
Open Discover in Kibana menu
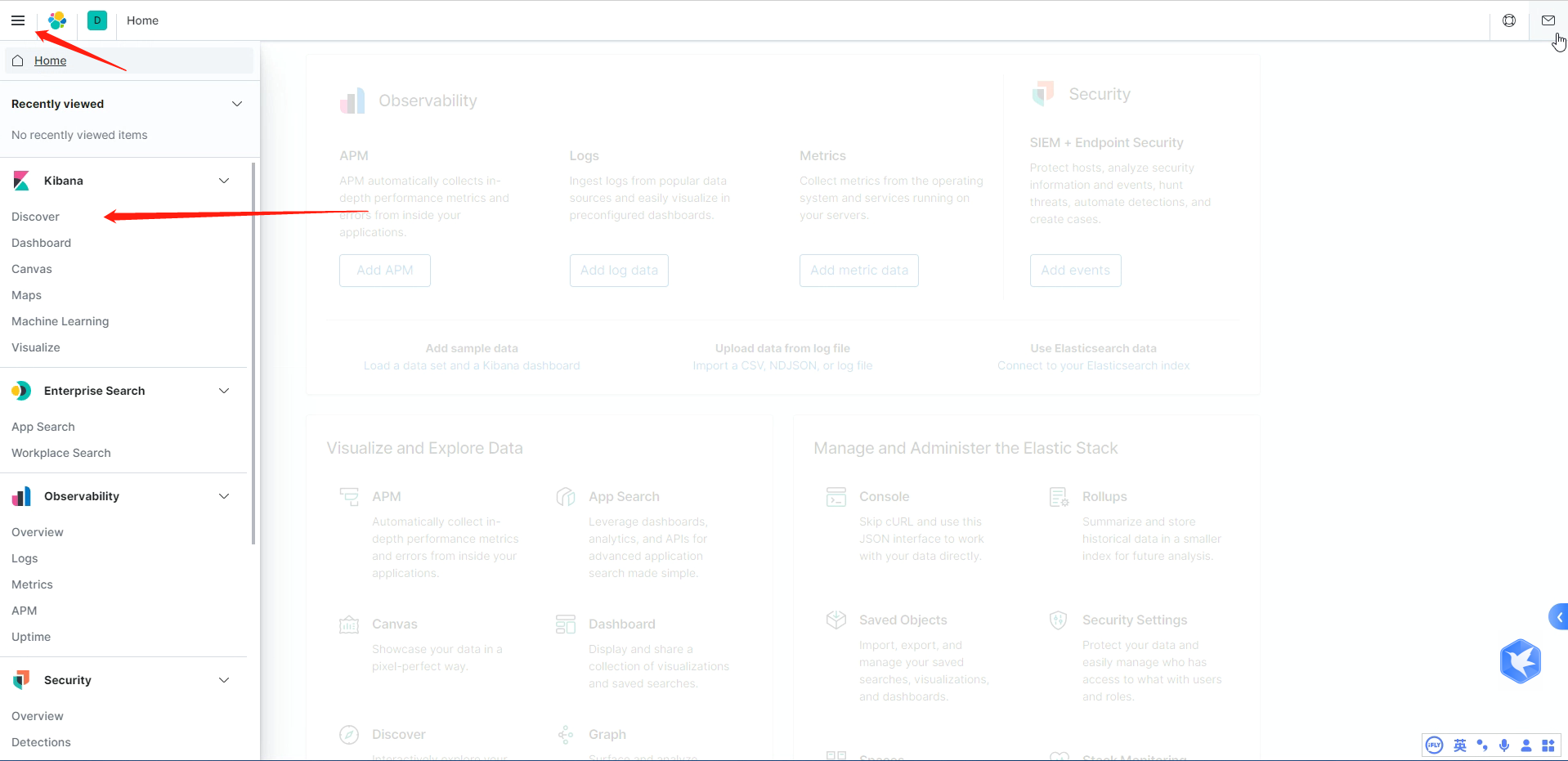35,217
